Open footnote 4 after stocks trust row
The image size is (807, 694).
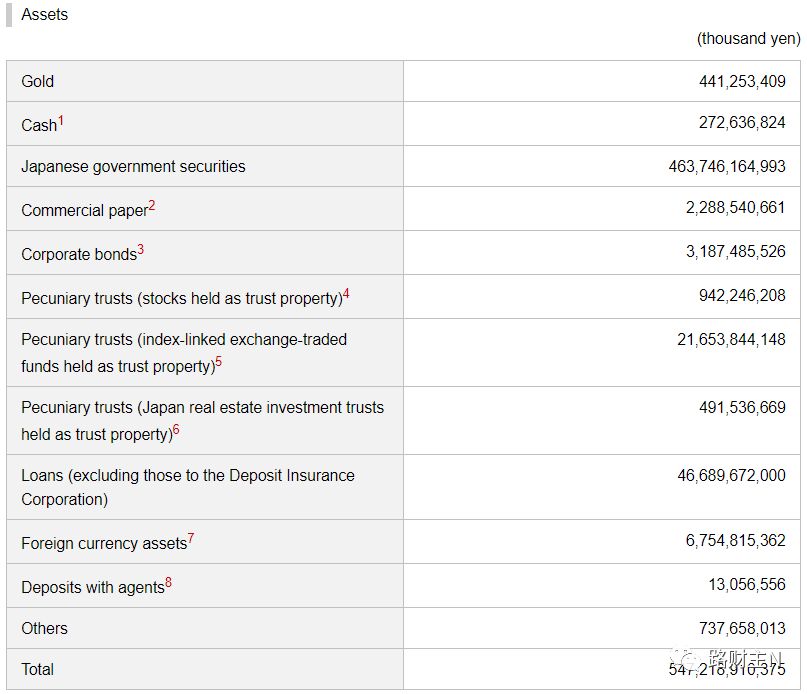pos(346,293)
